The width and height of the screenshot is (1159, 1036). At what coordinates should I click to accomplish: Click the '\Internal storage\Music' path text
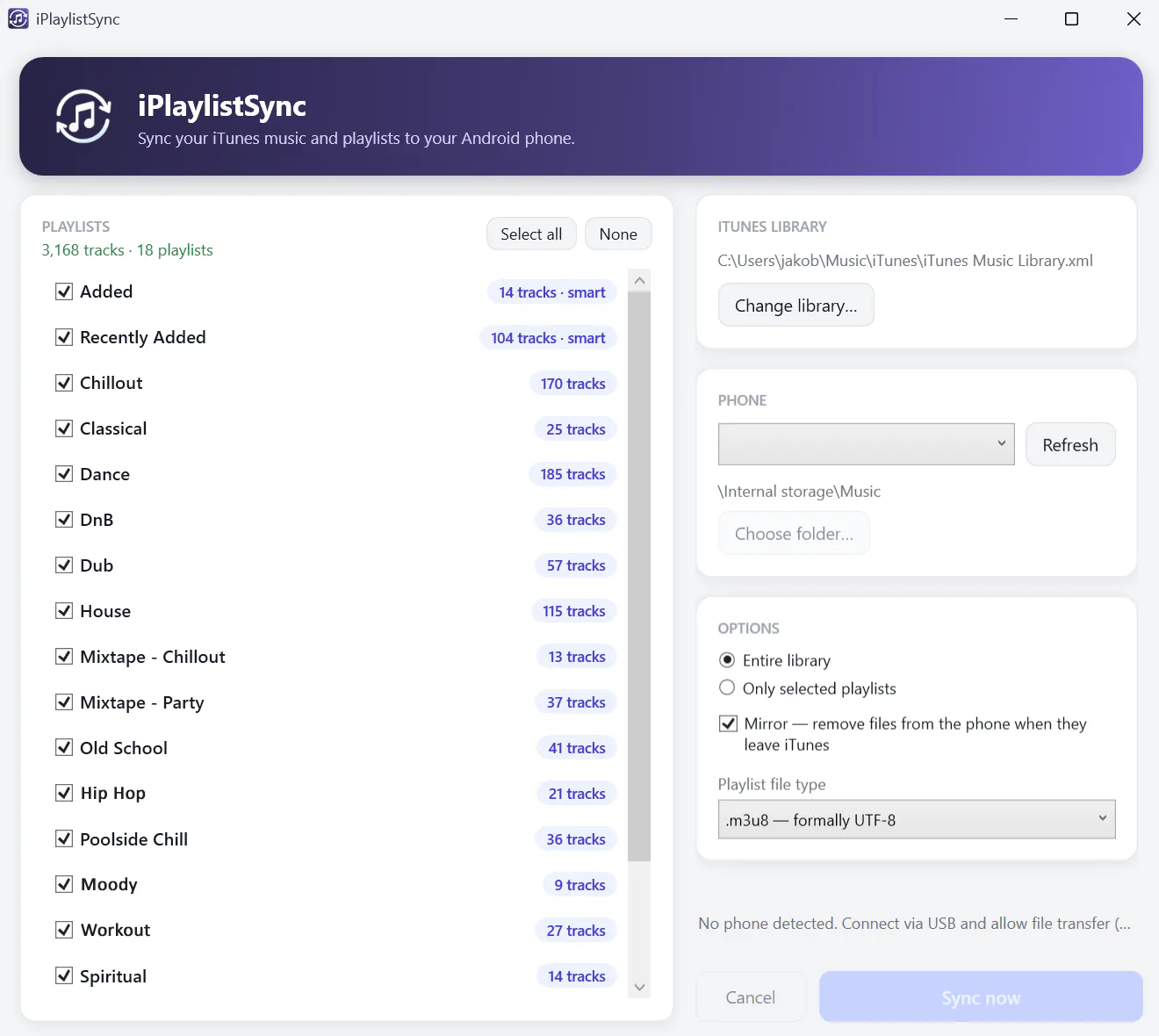799,492
